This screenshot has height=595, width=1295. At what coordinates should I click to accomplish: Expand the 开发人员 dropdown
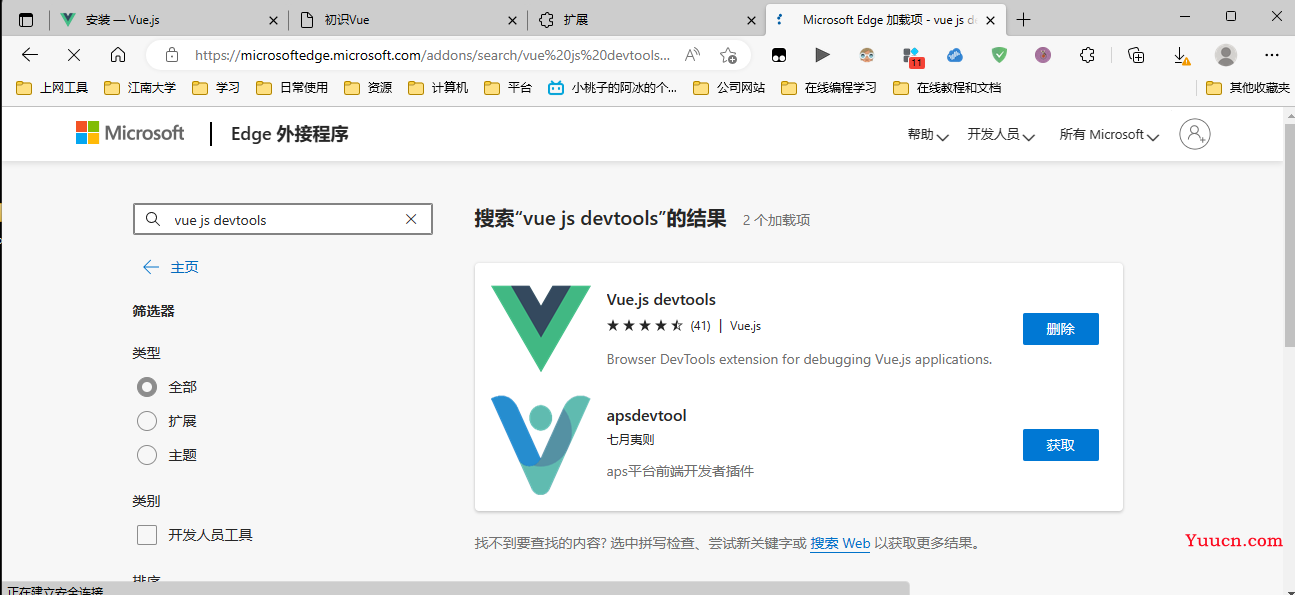click(x=1001, y=135)
